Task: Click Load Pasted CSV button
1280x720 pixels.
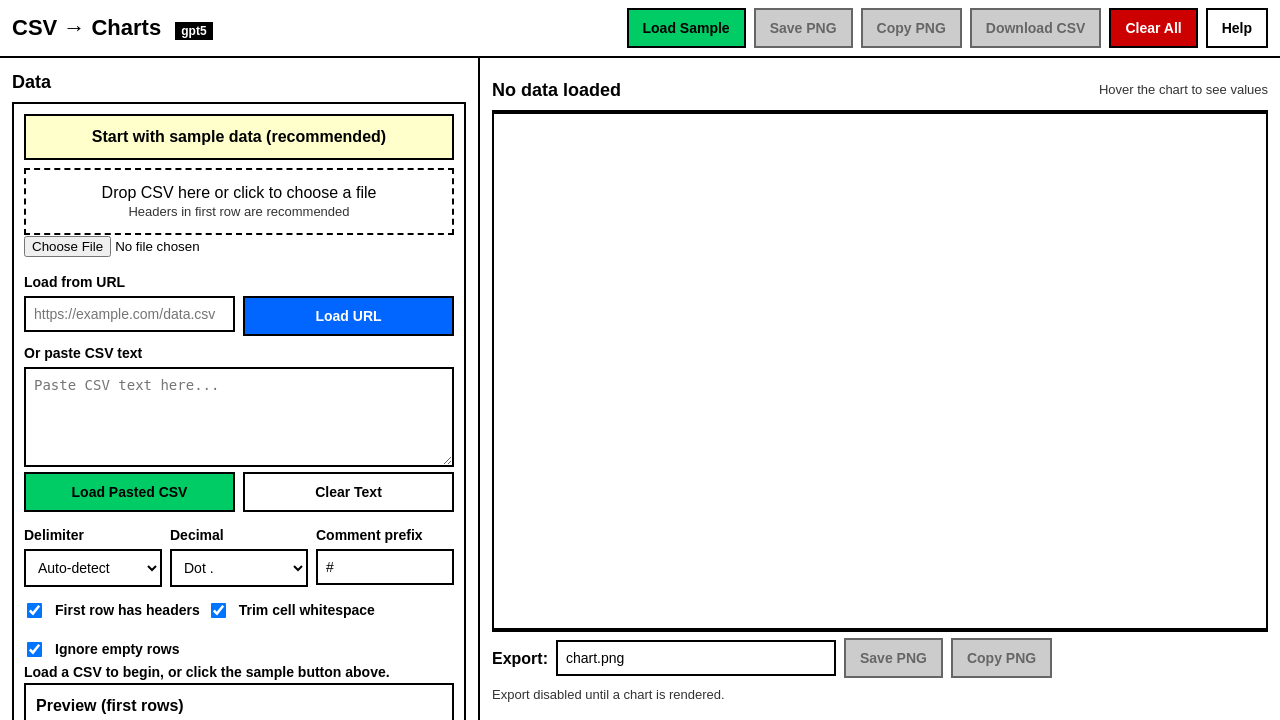Action: coord(129,492)
